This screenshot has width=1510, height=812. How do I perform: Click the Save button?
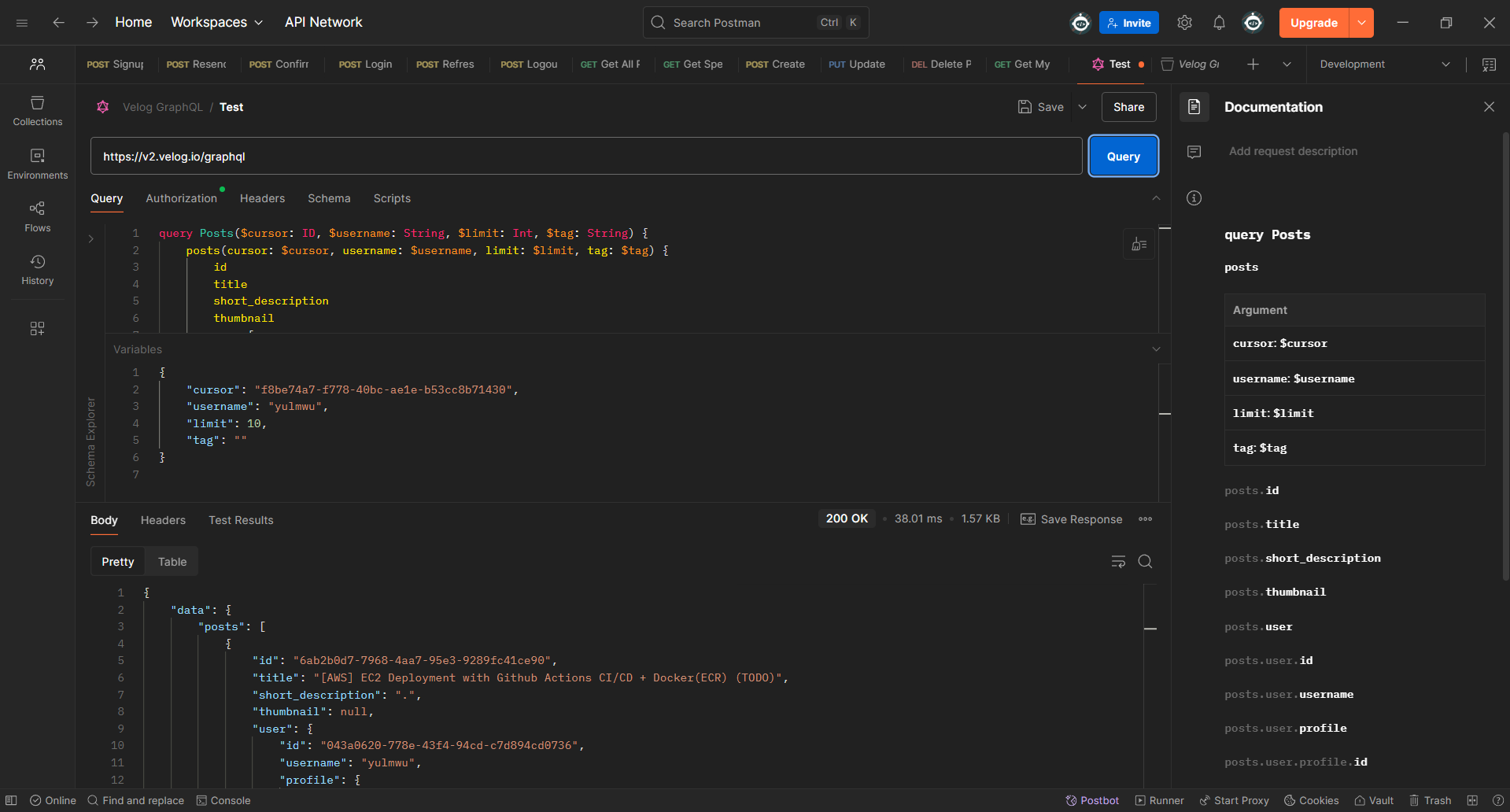tap(1040, 107)
